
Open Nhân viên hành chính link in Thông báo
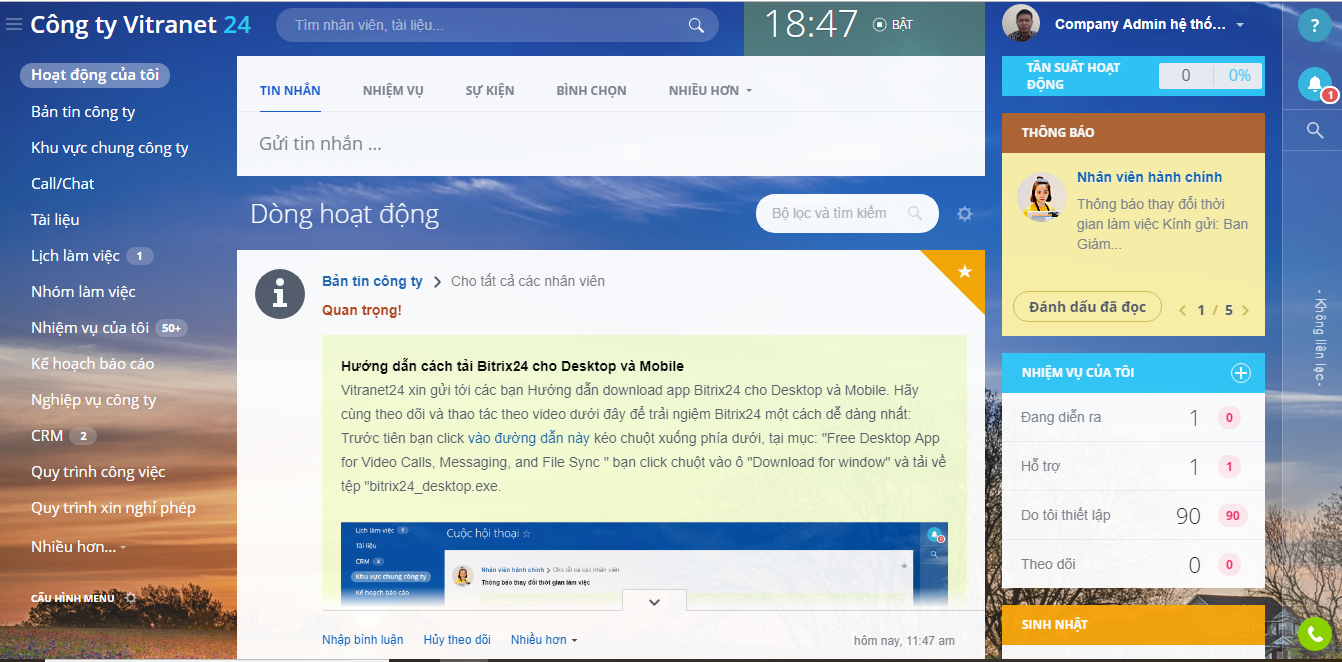click(x=1149, y=177)
